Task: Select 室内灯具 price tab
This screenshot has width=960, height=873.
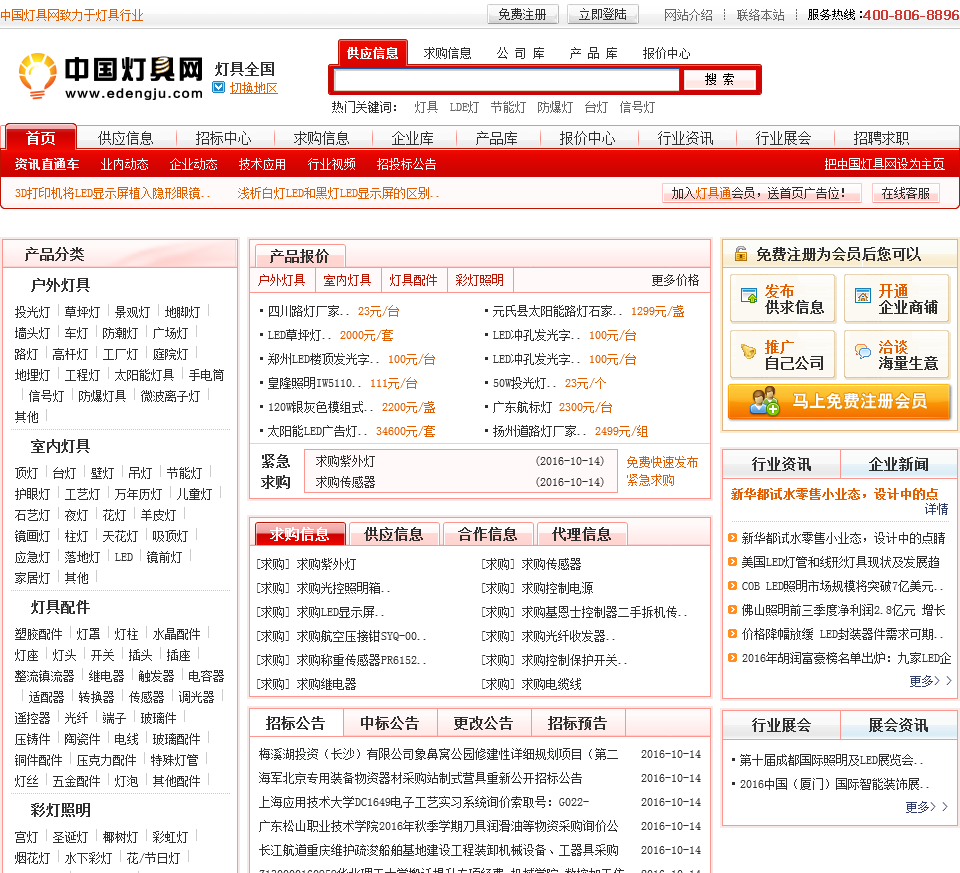Action: pos(348,280)
